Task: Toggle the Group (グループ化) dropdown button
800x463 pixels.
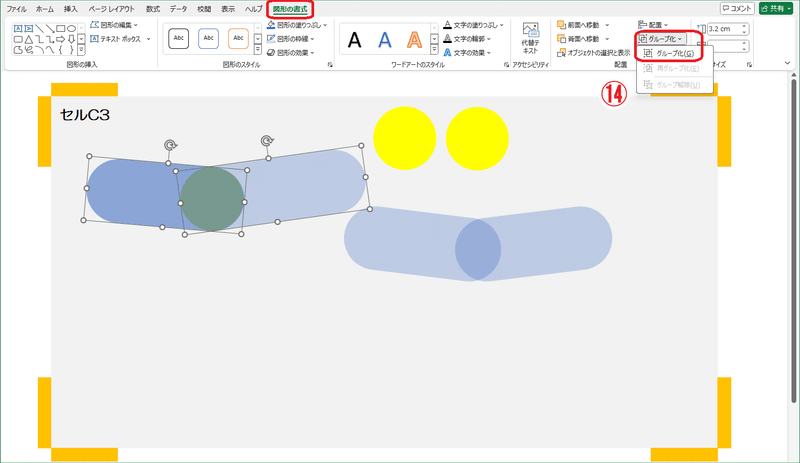Action: pyautogui.click(x=661, y=39)
